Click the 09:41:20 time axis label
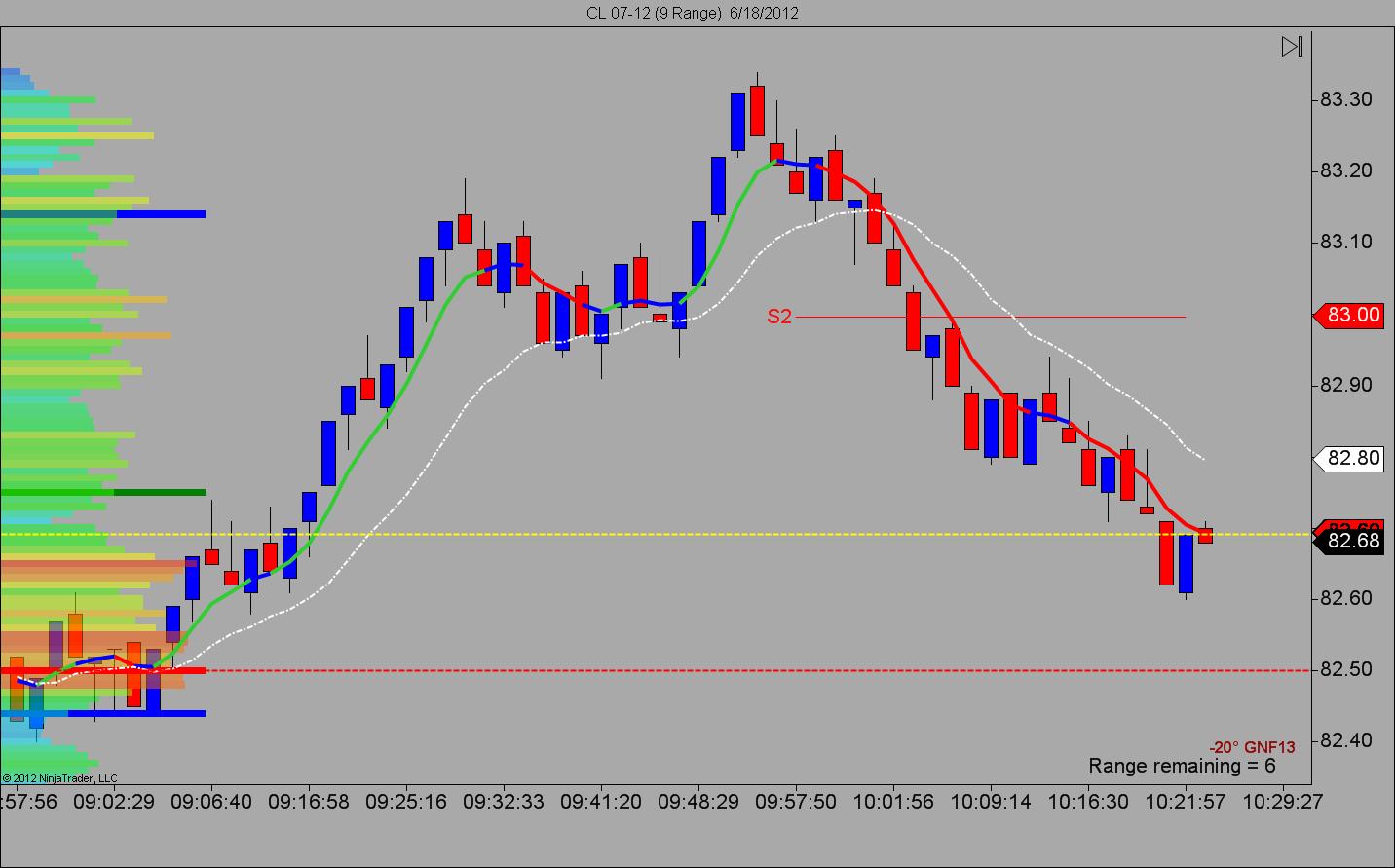Image resolution: width=1395 pixels, height=868 pixels. point(601,802)
